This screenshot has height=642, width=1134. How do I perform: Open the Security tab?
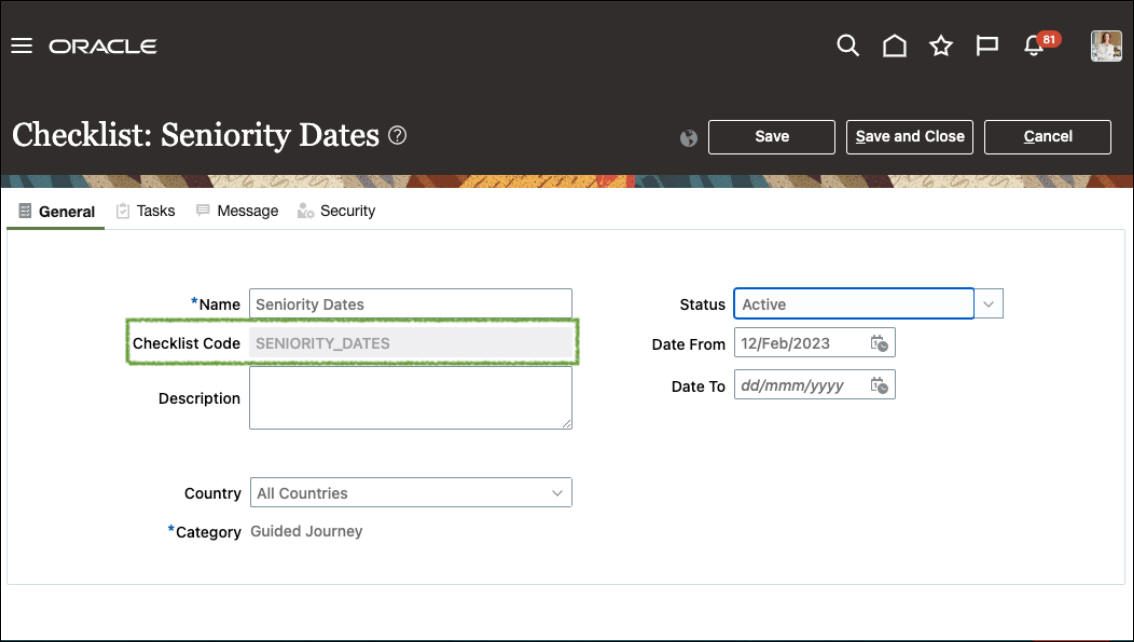point(336,211)
